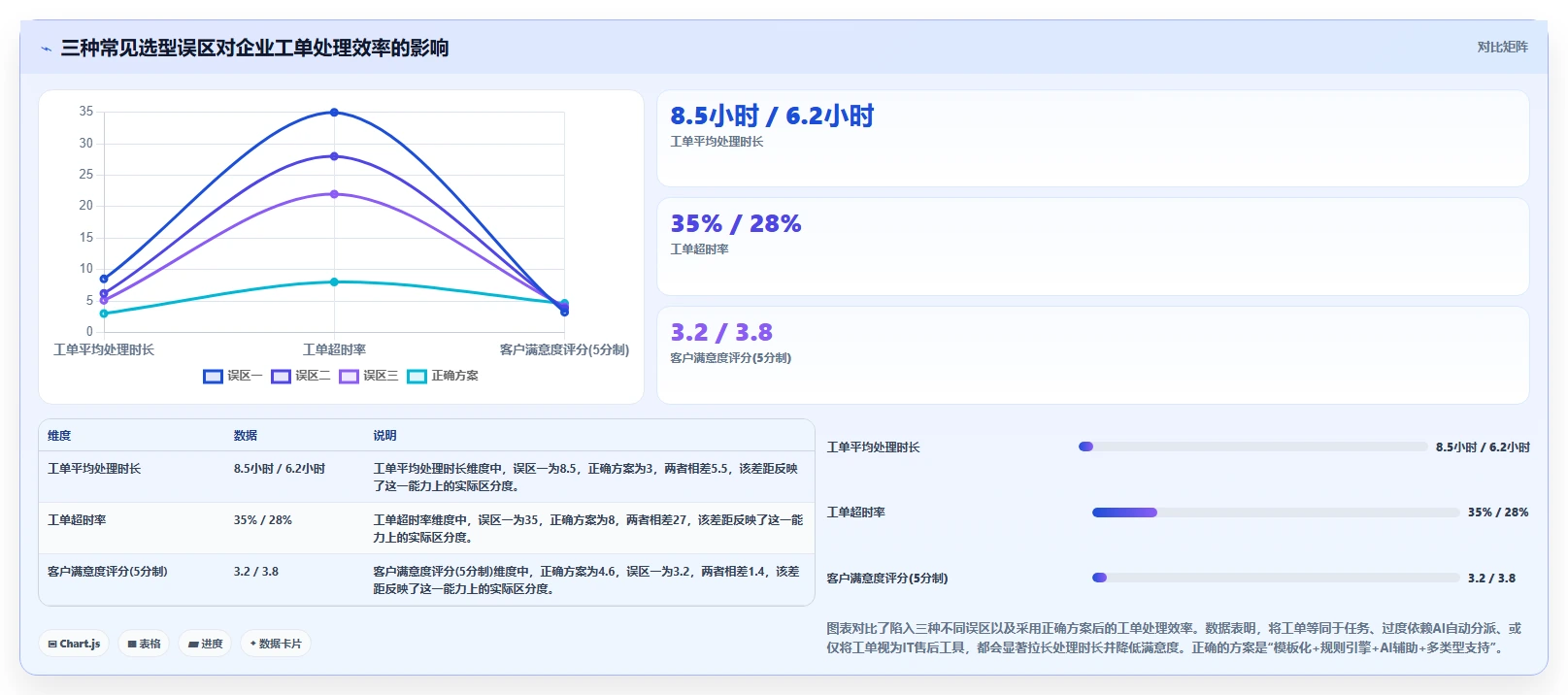Image resolution: width=1568 pixels, height=695 pixels.
Task: Click table cell 35% / 28%
Action: coord(263,520)
